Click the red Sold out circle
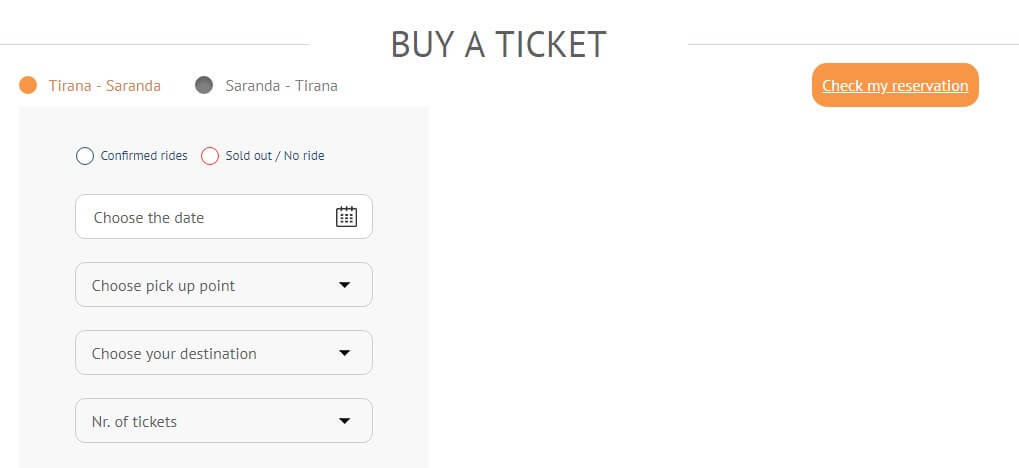The image size is (1019, 468). point(210,156)
